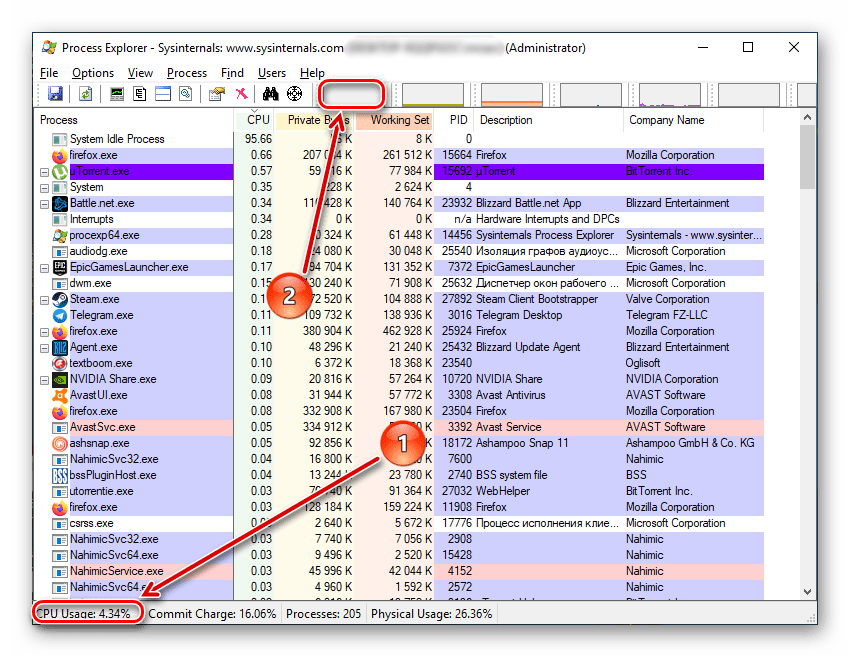Click the Properties toolbar icon
This screenshot has height=657, width=850.
[216, 94]
